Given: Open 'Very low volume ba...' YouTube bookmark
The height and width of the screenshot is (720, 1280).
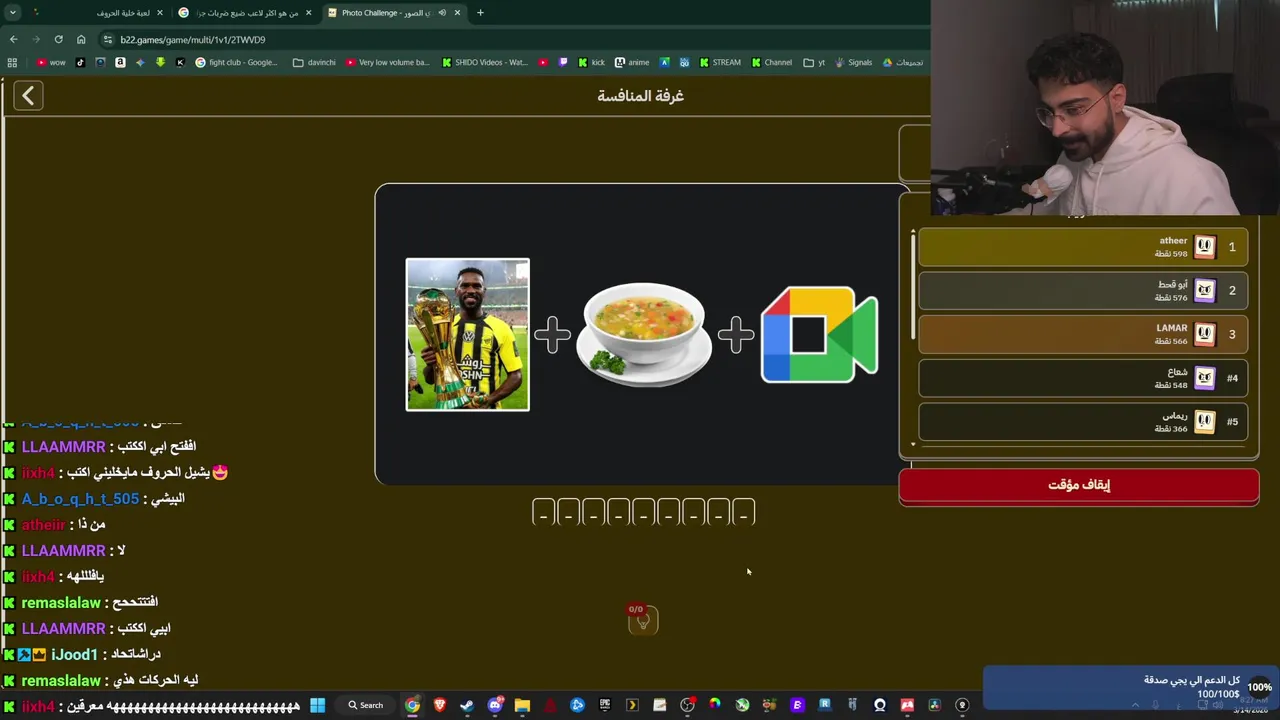Looking at the screenshot, I should (387, 62).
